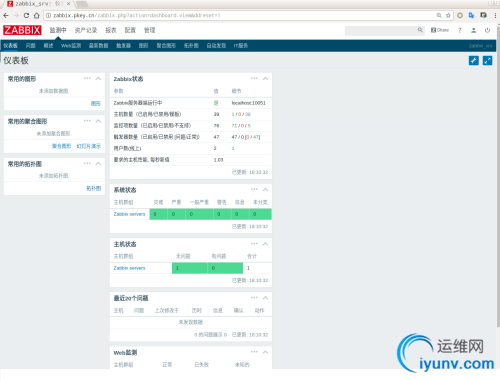This screenshot has height=380, width=500.
Task: Open Zabbix help question mark
Action: pyautogui.click(x=460, y=30)
